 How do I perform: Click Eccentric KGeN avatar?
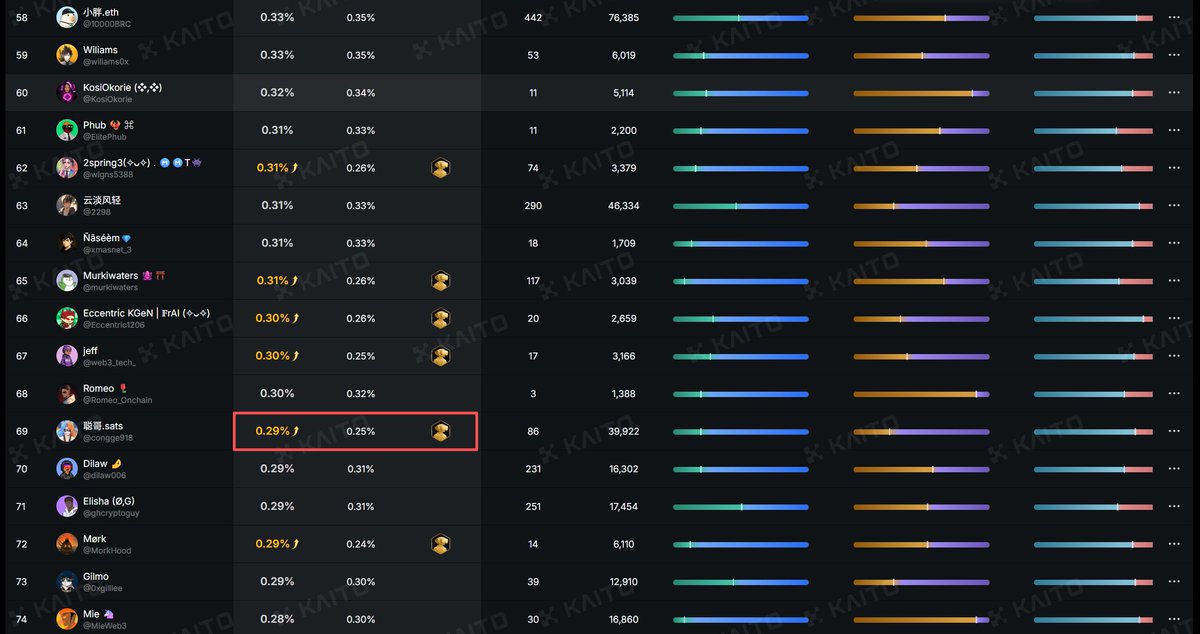(67, 318)
